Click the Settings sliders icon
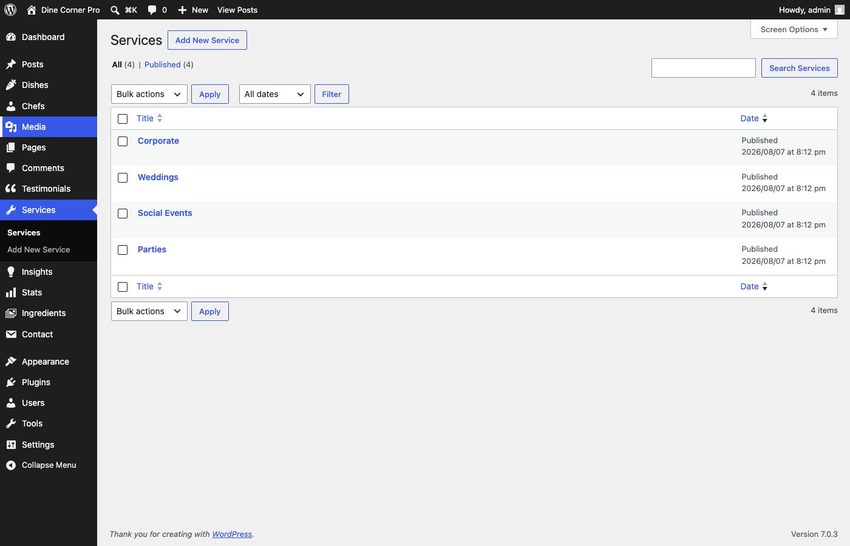The image size is (850, 546). 11,444
